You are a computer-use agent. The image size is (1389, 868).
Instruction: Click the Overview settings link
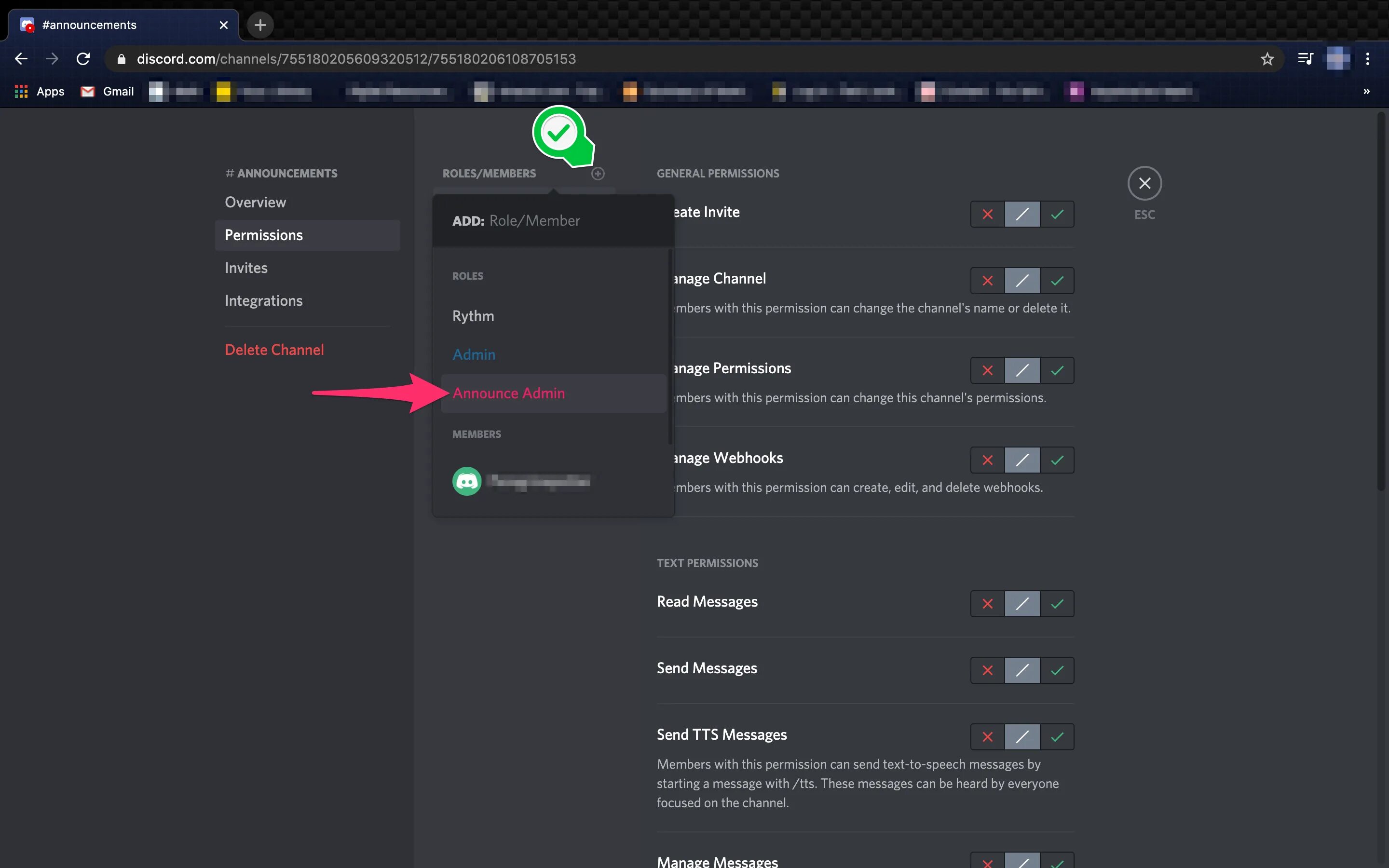tap(255, 201)
